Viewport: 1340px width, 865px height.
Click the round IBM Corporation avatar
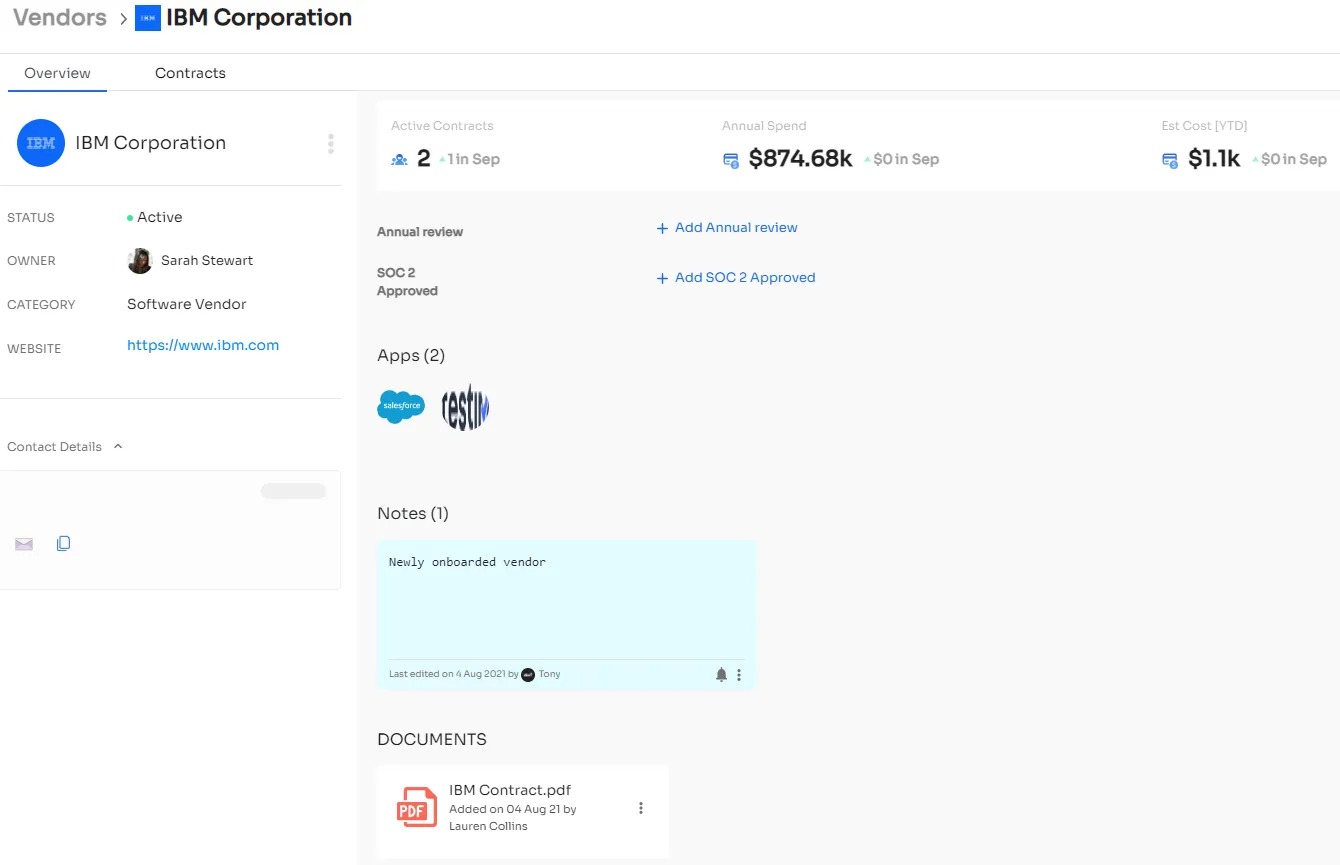(x=41, y=143)
